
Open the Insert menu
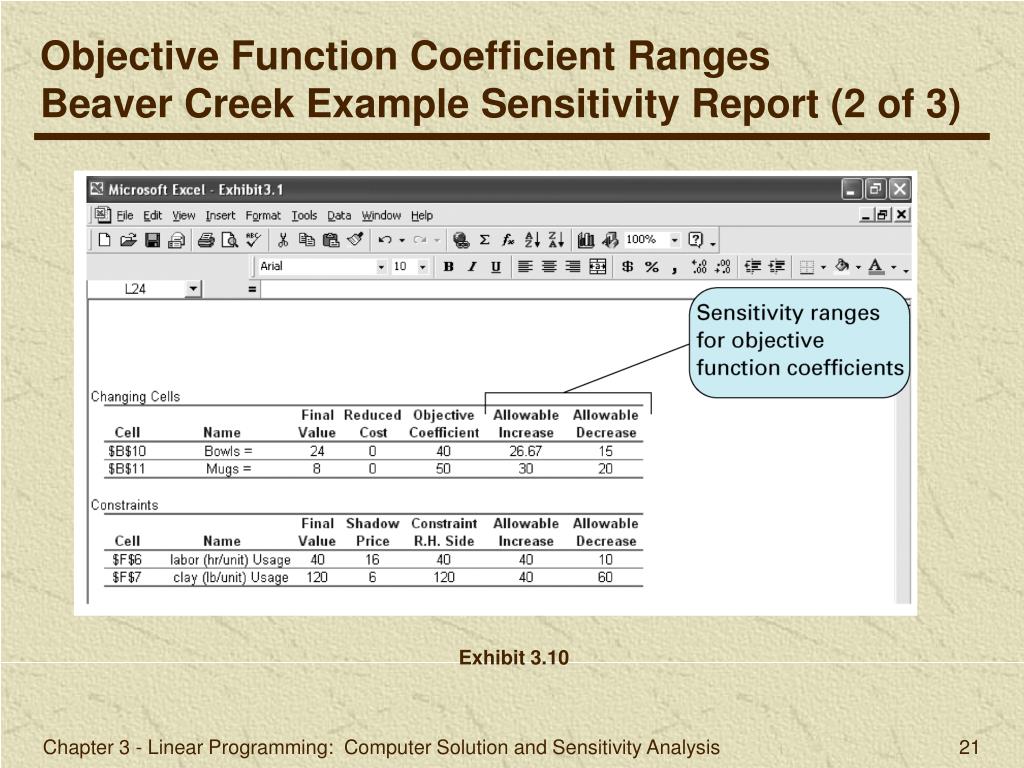tap(220, 216)
